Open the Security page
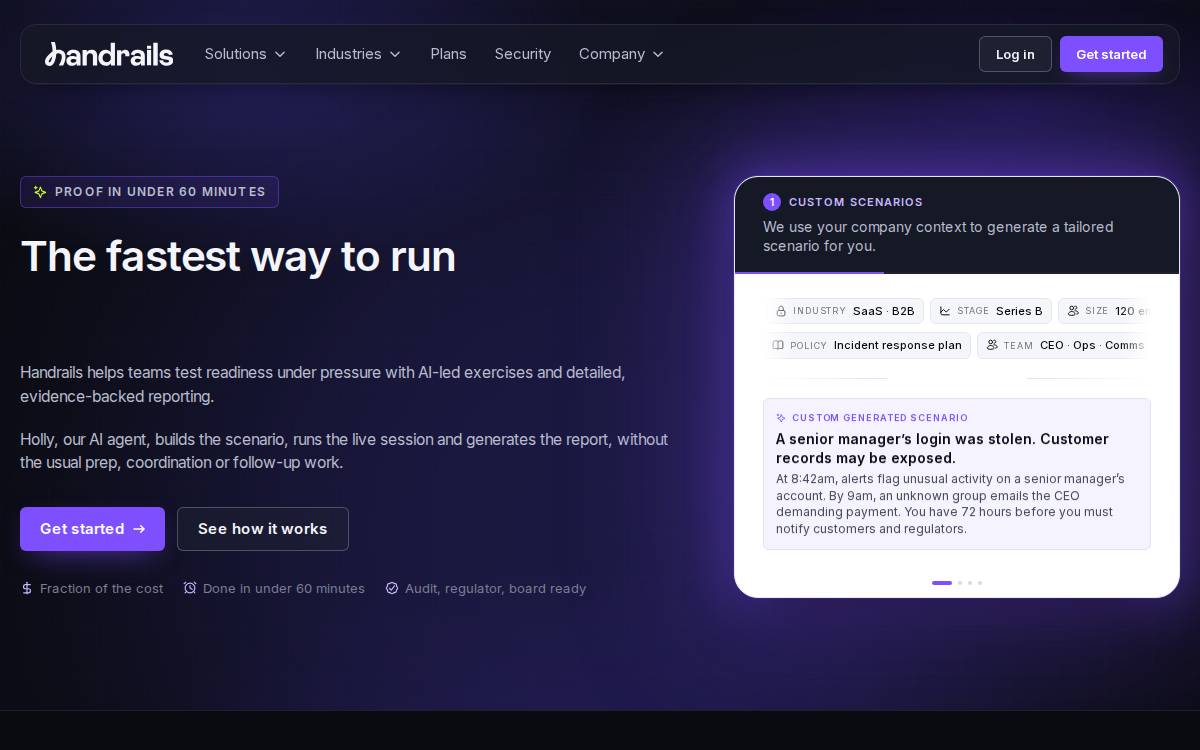This screenshot has height=750, width=1200. tap(523, 54)
